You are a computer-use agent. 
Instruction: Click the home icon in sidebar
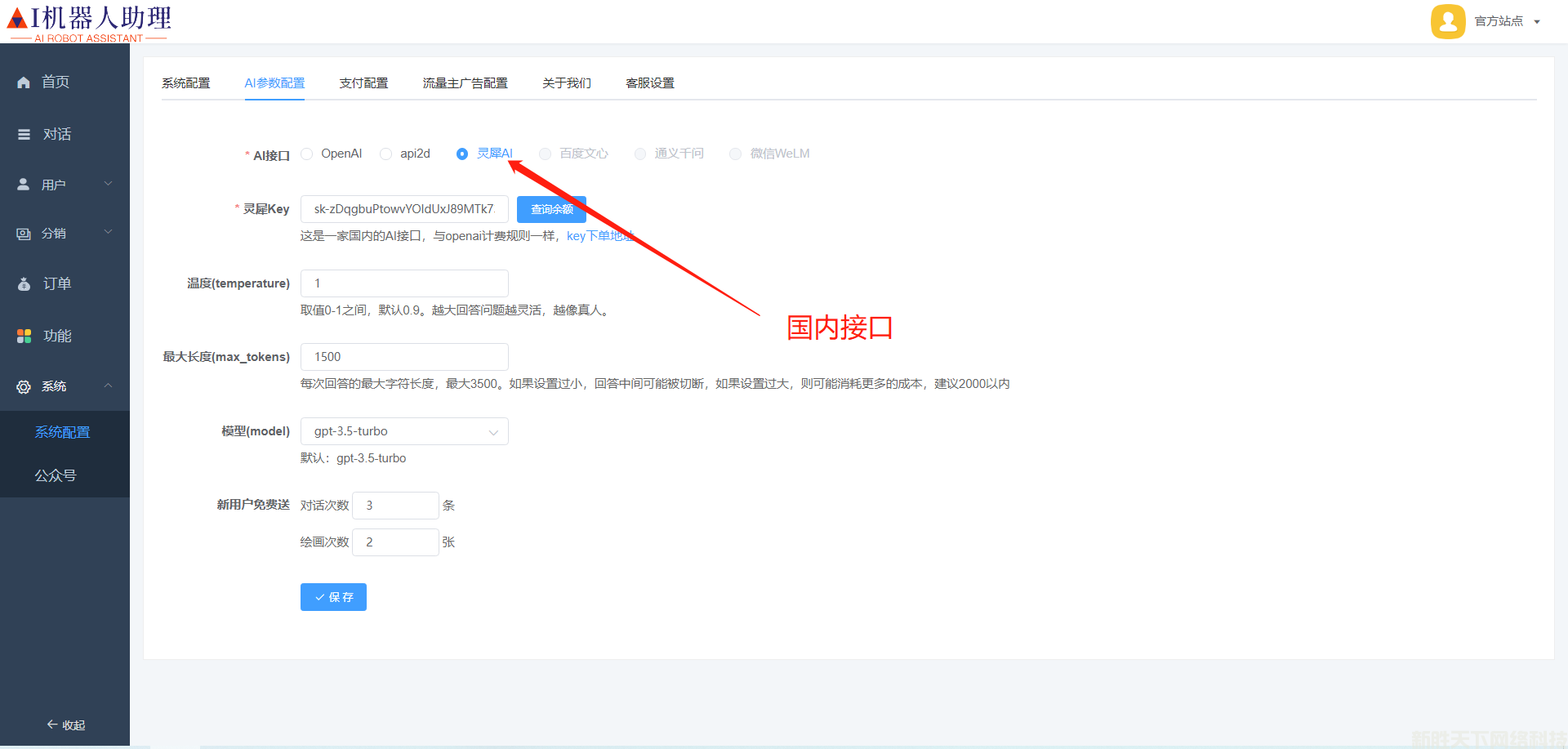coord(24,82)
